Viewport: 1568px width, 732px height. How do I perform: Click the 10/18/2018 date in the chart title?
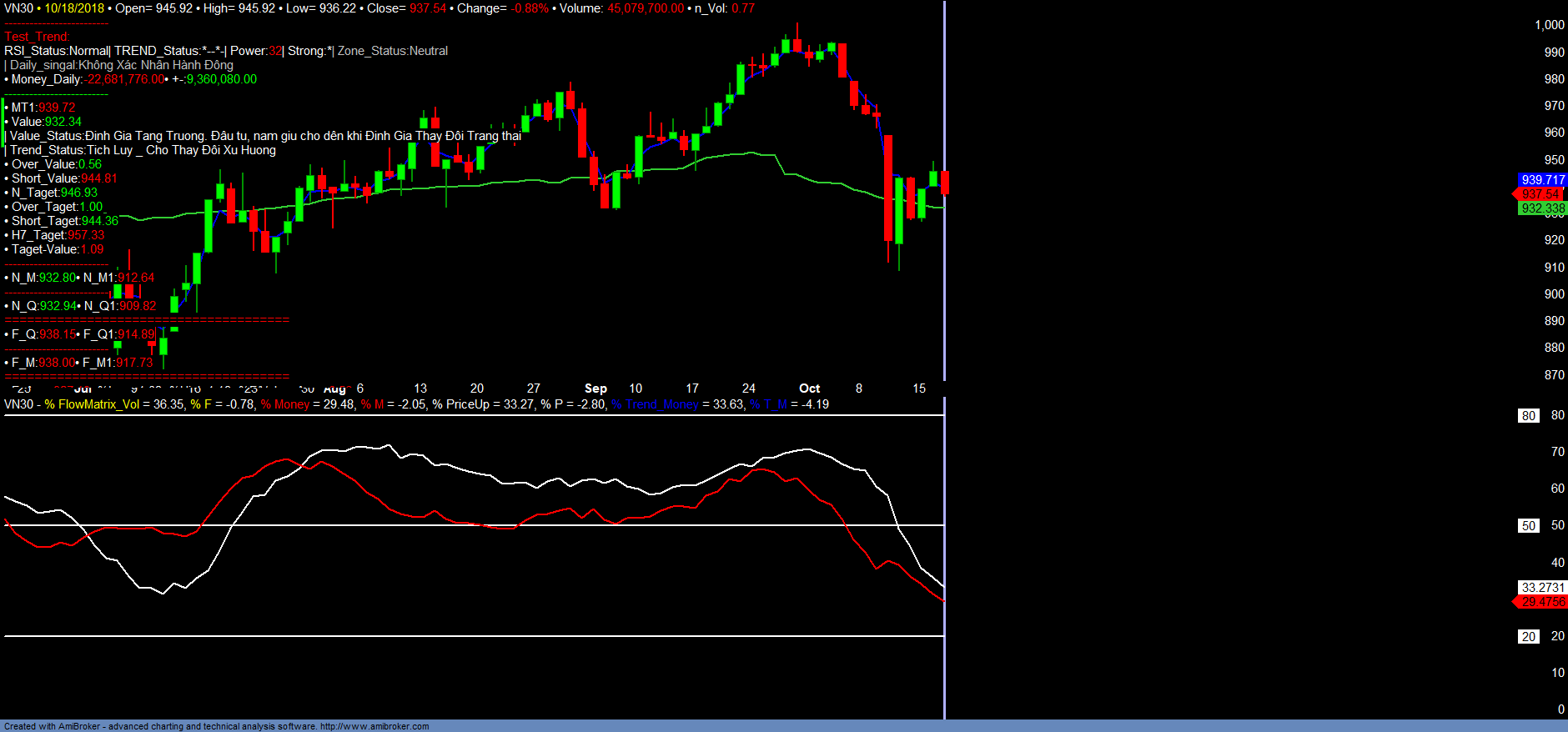[x=74, y=8]
